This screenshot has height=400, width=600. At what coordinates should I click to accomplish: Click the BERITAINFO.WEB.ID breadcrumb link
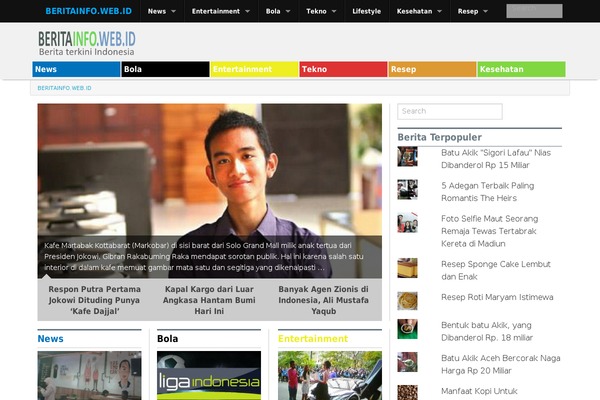64,88
